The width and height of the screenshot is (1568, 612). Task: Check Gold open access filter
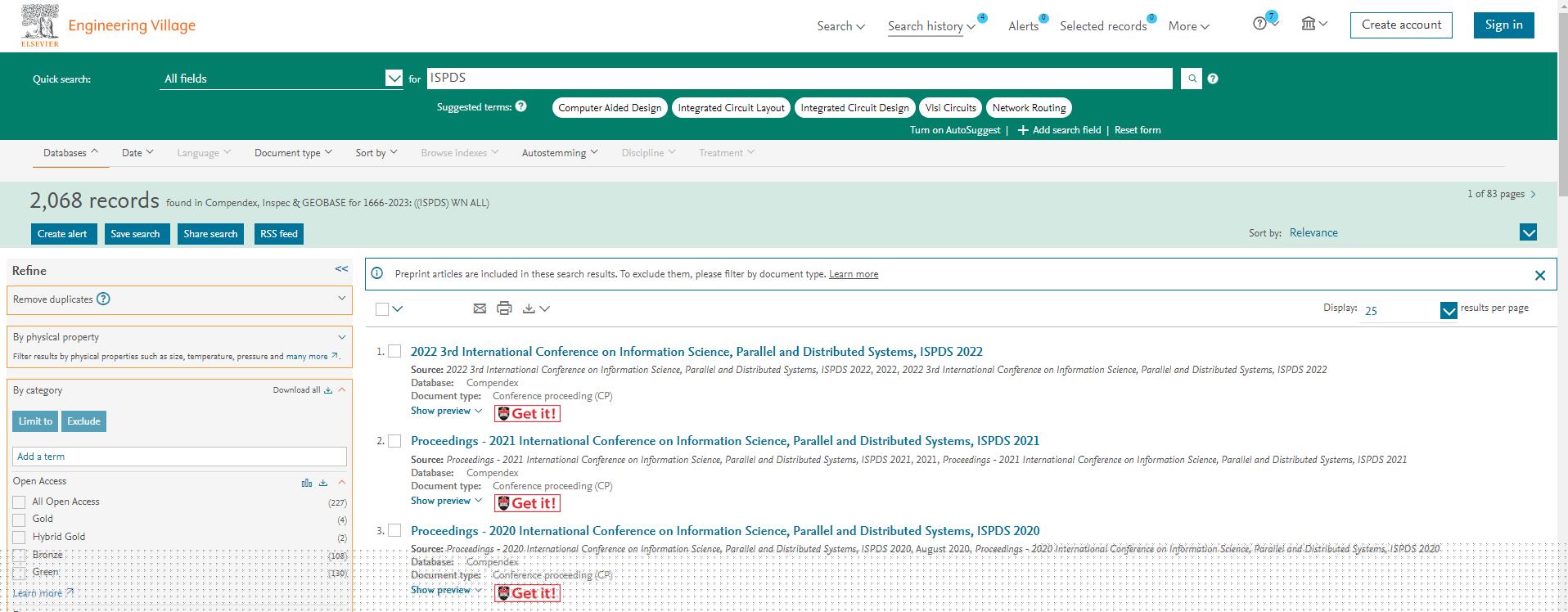(x=20, y=520)
